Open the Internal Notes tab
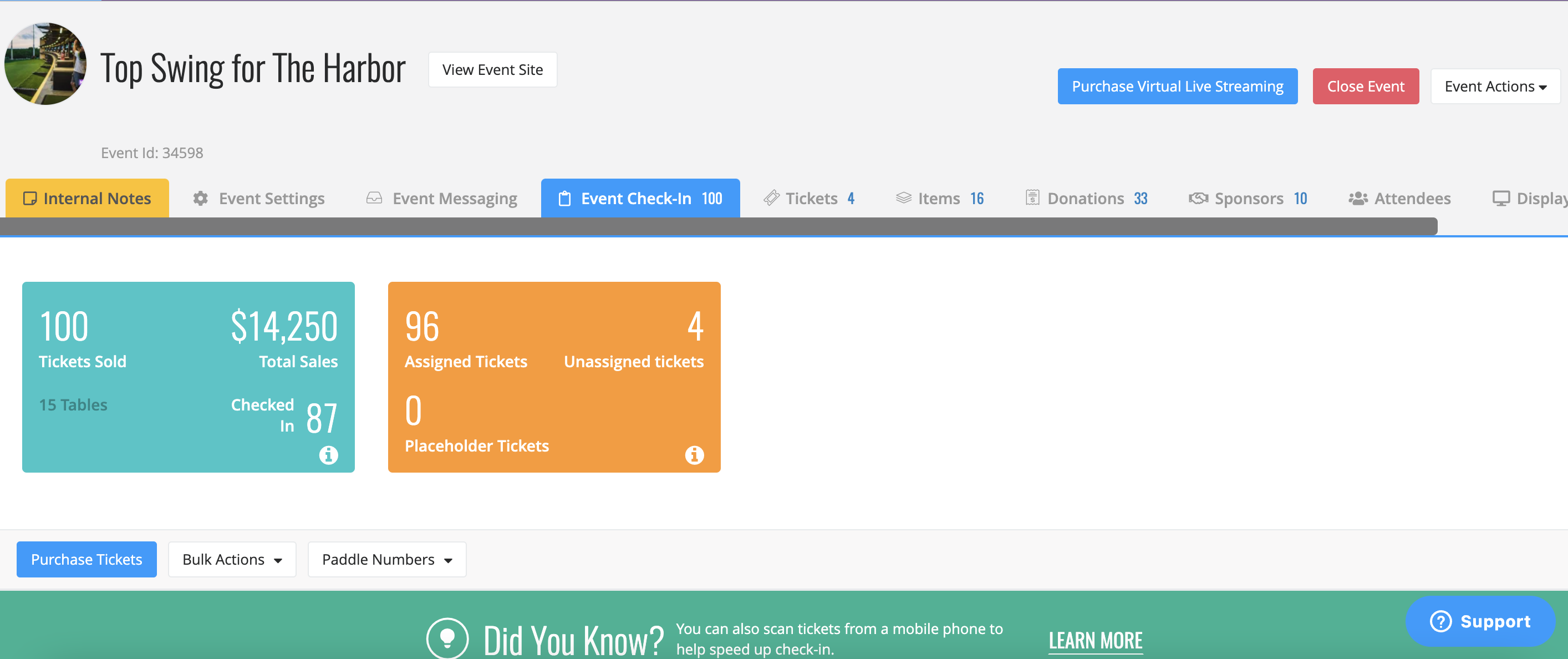The height and width of the screenshot is (659, 1568). point(87,198)
